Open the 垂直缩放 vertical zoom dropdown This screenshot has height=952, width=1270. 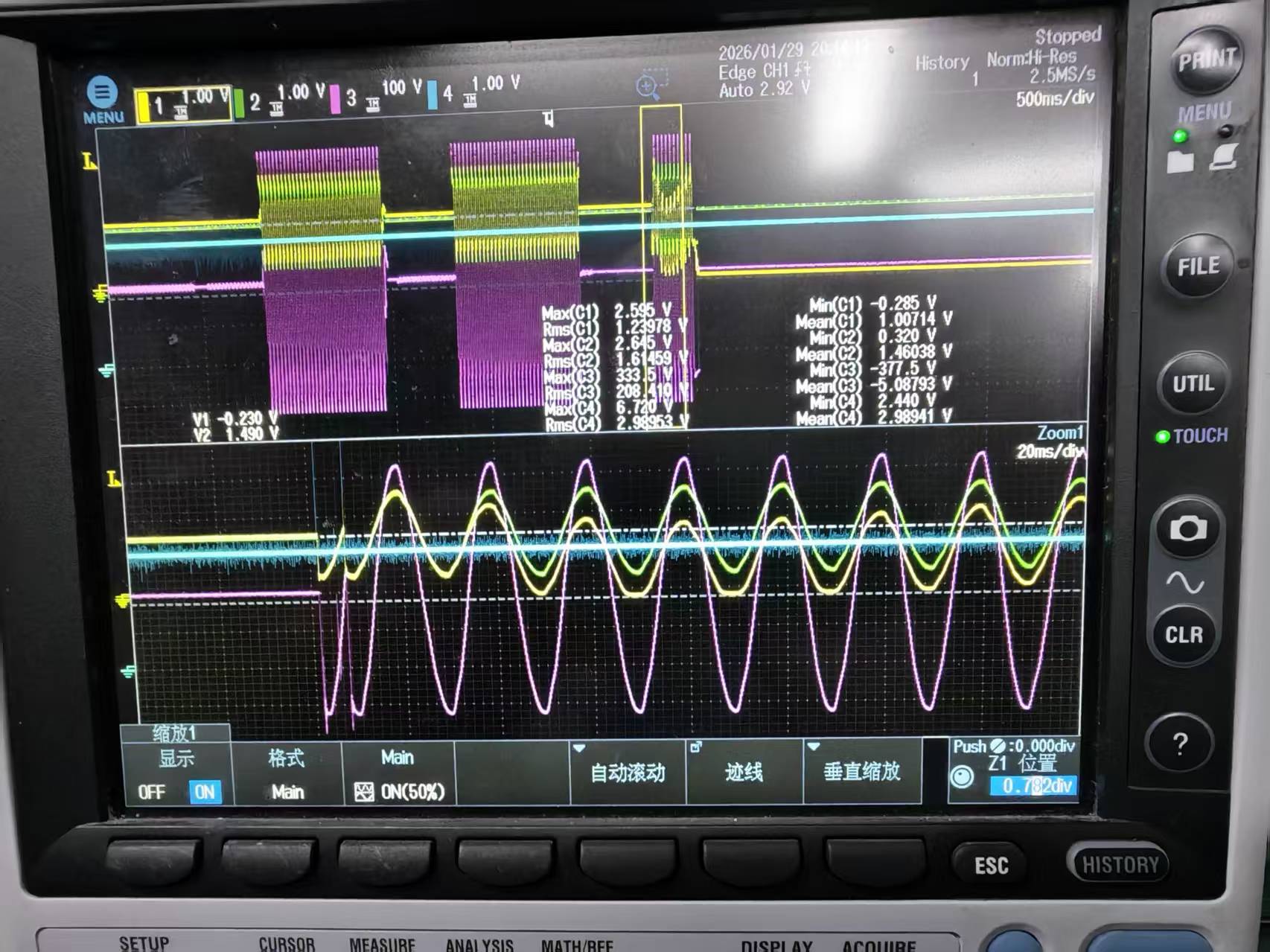[x=862, y=771]
